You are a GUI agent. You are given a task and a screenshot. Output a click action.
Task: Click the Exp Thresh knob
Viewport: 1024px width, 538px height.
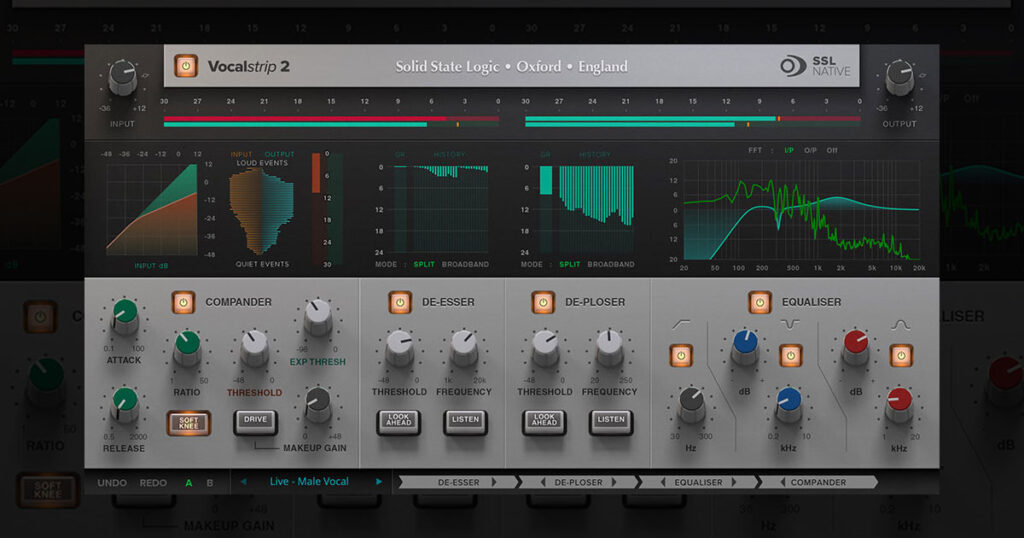(318, 317)
